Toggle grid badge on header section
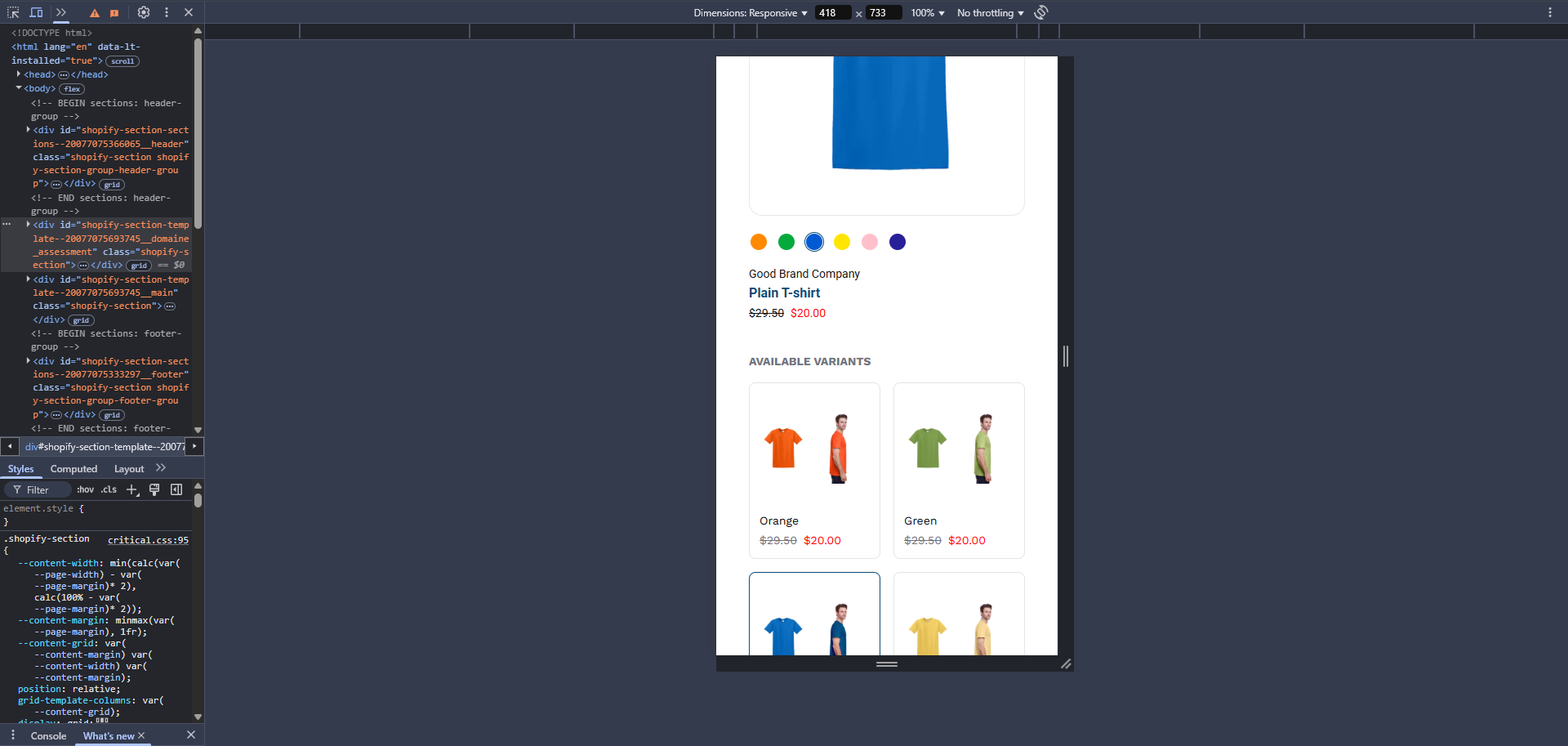This screenshot has width=1568, height=746. coord(112,185)
